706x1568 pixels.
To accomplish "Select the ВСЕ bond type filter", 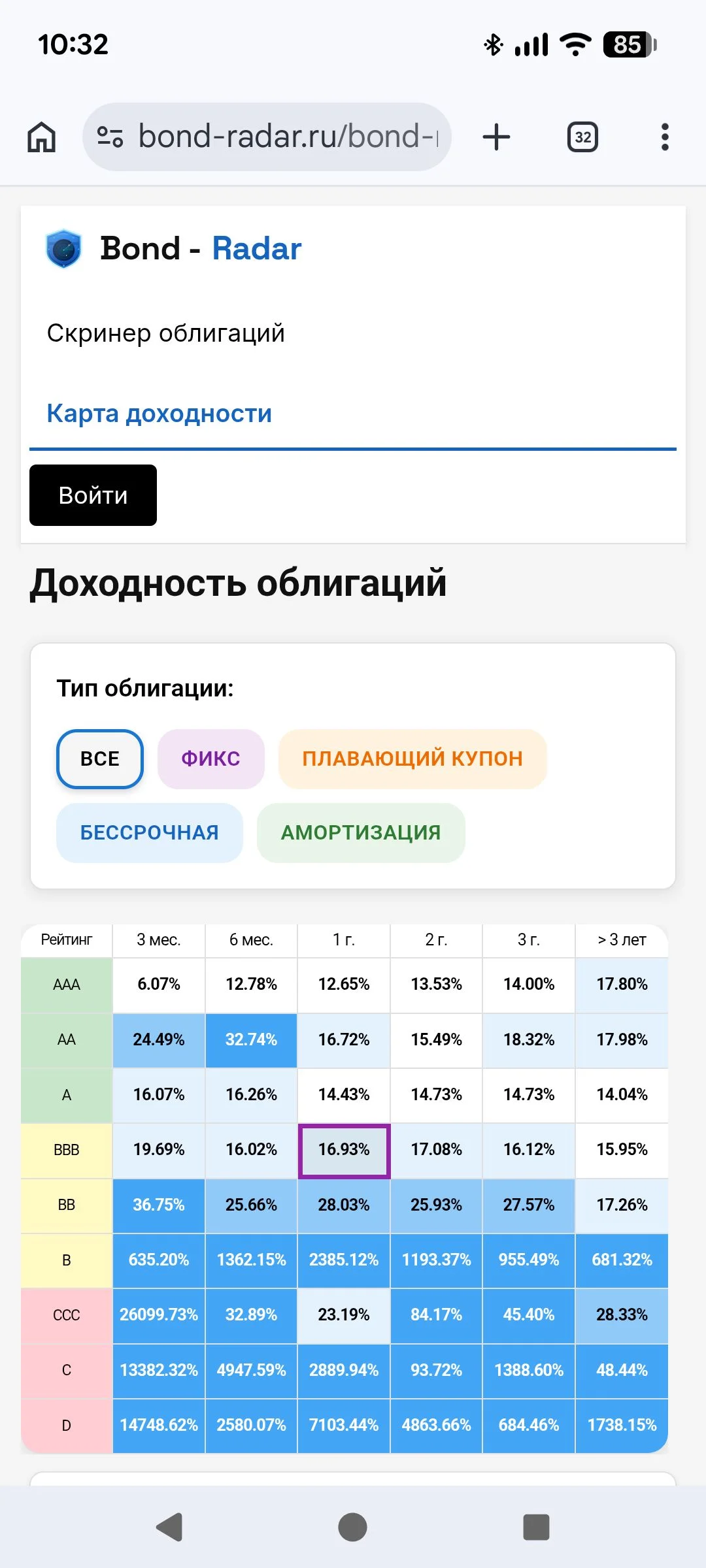I will 100,759.
